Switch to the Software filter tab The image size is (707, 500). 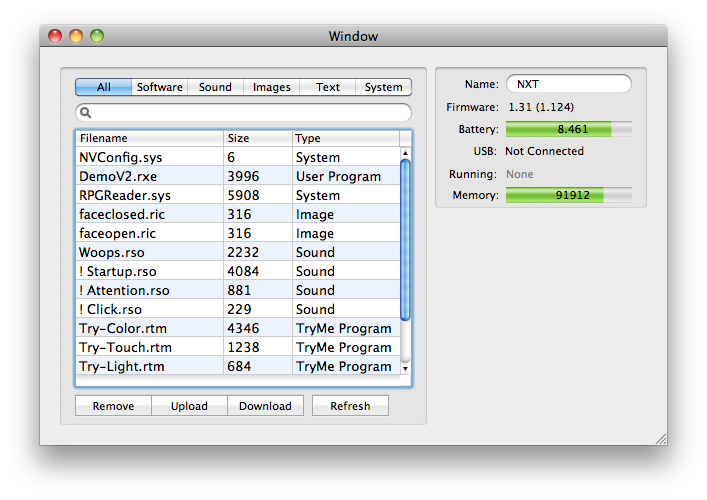coord(159,87)
